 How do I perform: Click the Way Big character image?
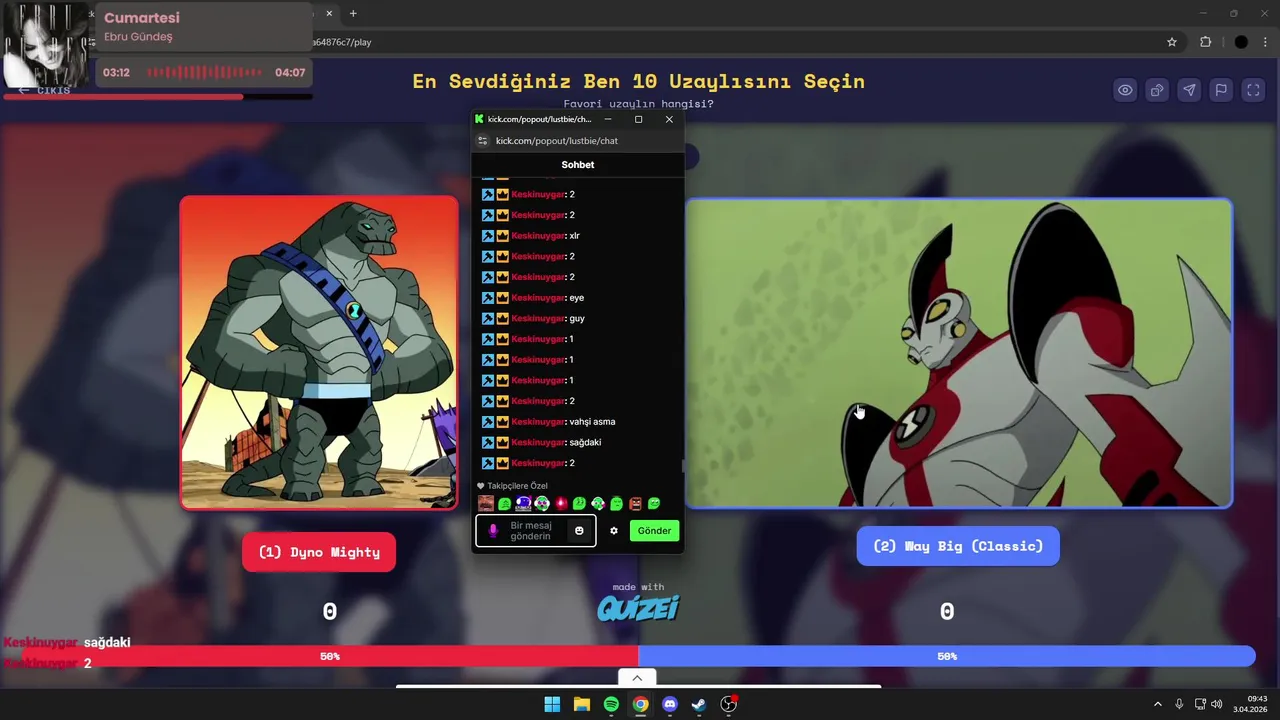point(959,353)
